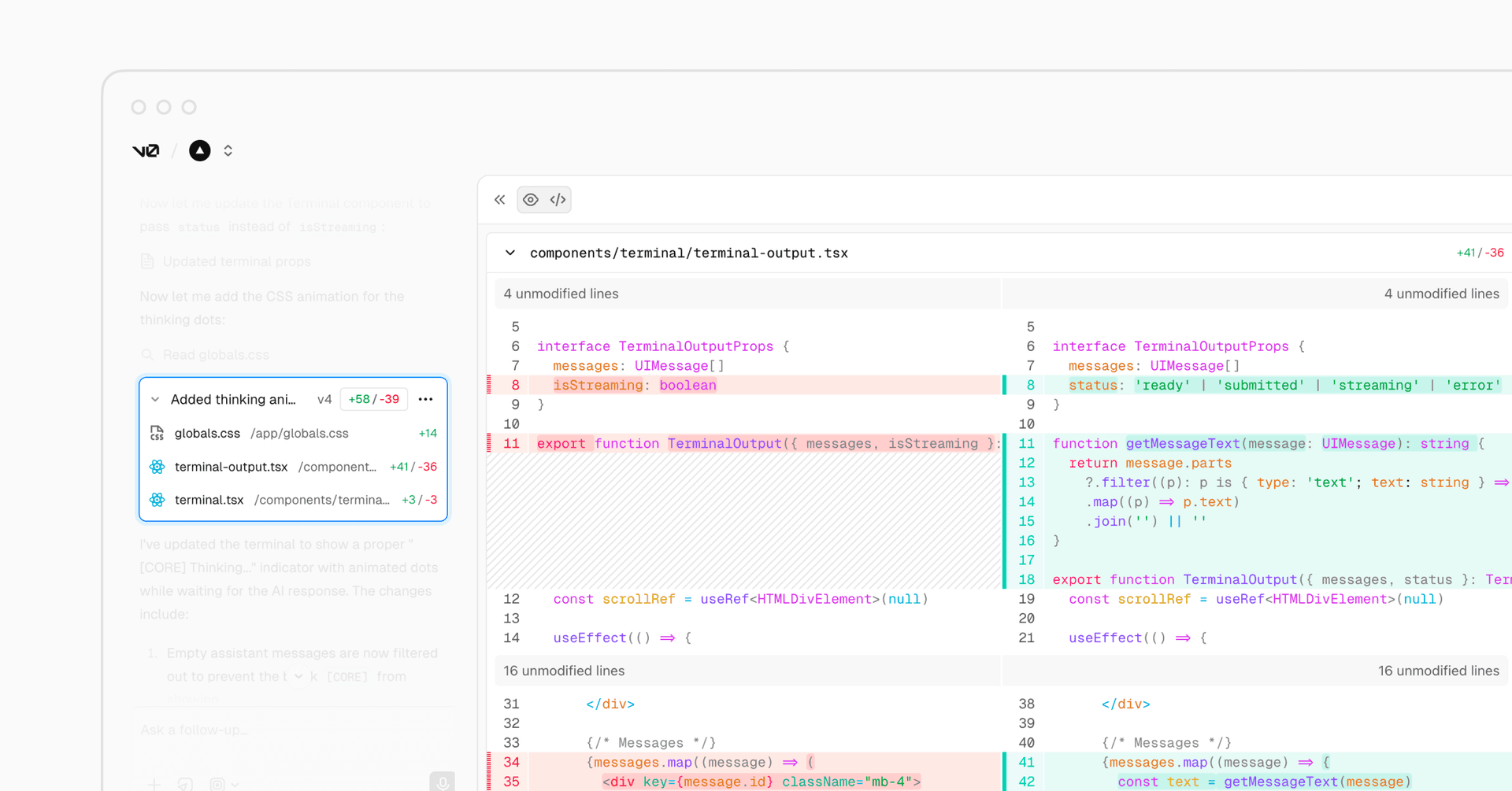
Task: Click the 'Read globals.css' search step
Action: pos(215,355)
